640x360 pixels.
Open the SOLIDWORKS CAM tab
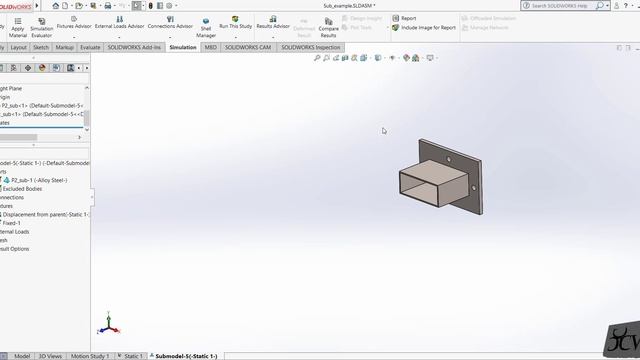click(248, 47)
